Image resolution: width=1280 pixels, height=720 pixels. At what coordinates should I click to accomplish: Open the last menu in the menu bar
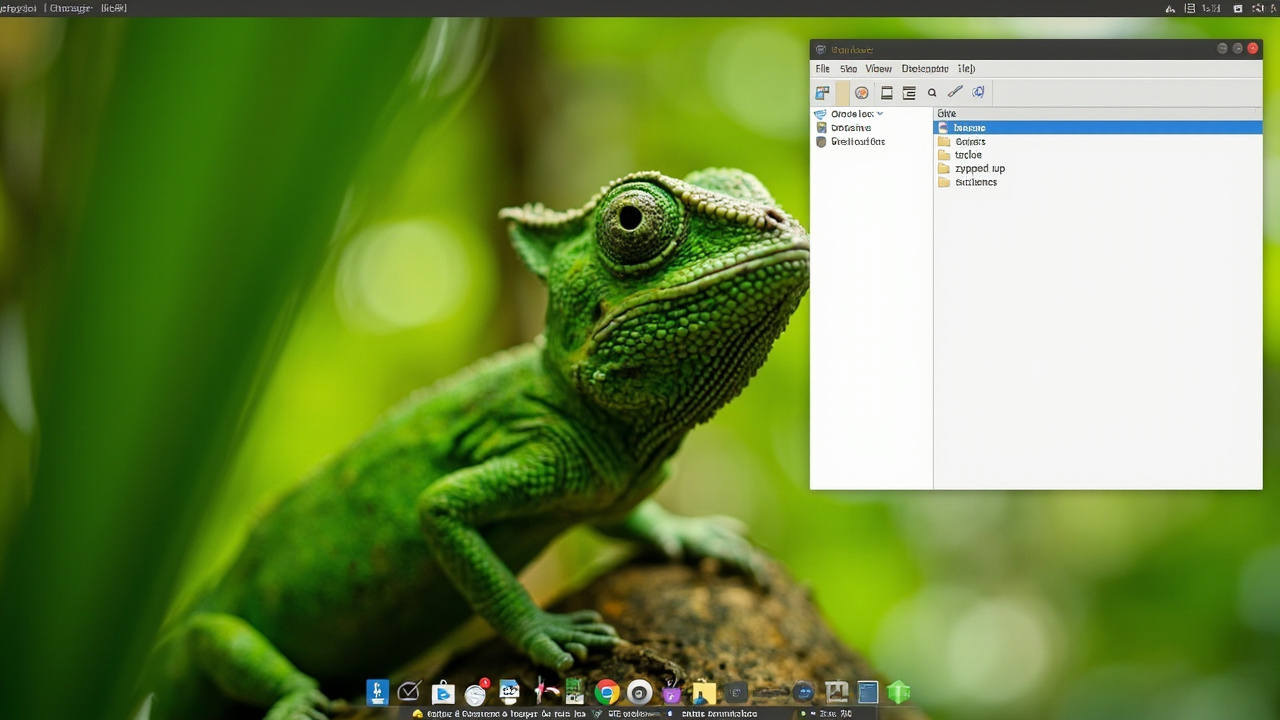pos(966,69)
